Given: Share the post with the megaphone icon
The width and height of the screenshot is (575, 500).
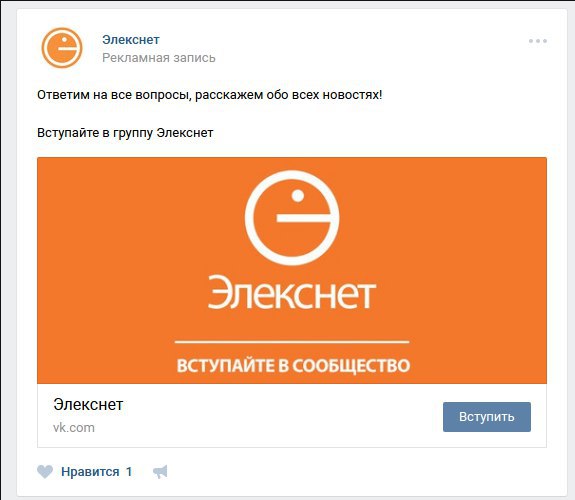Looking at the screenshot, I should (160, 472).
